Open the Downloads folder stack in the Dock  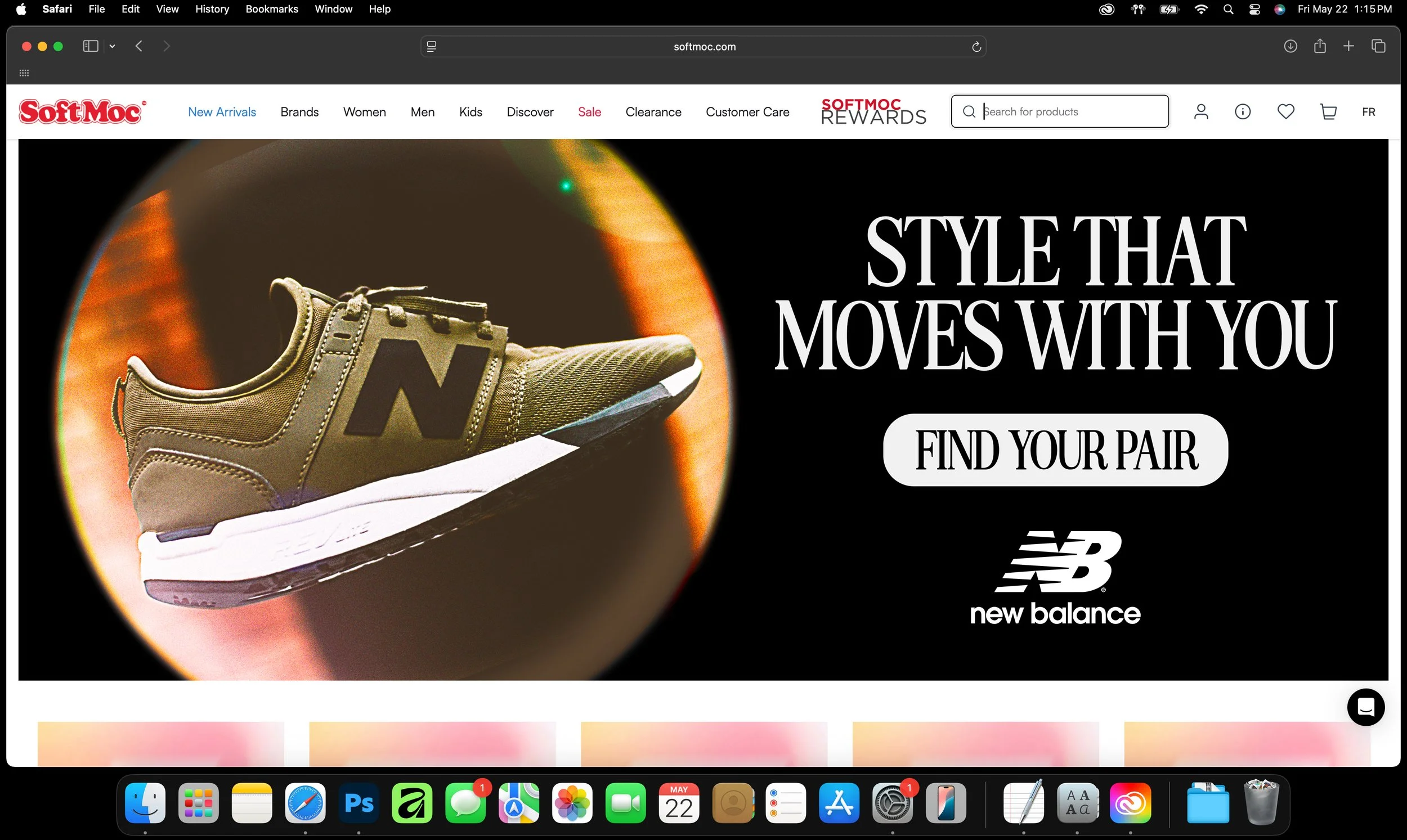point(1208,803)
